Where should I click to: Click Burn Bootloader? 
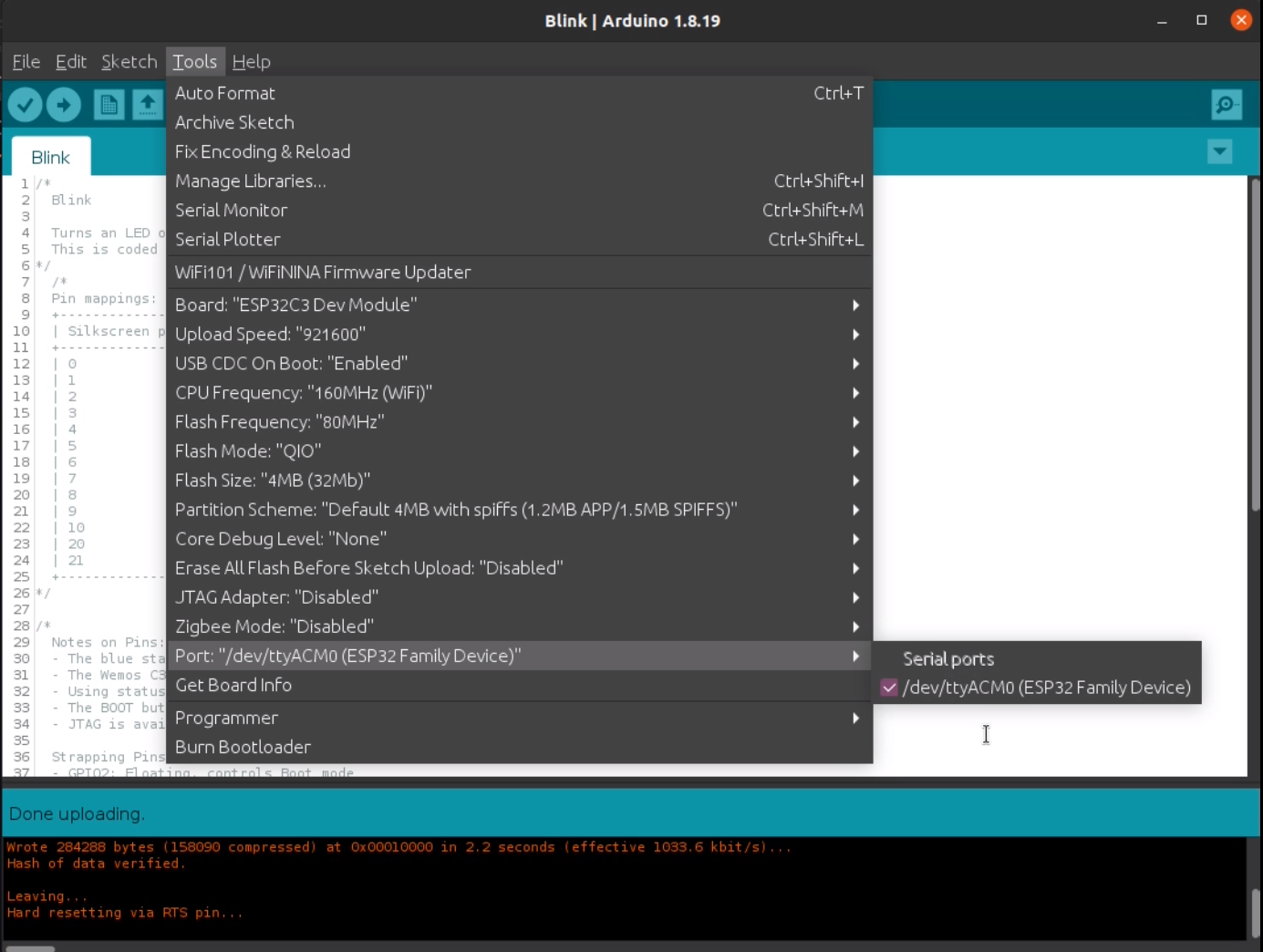(519, 747)
